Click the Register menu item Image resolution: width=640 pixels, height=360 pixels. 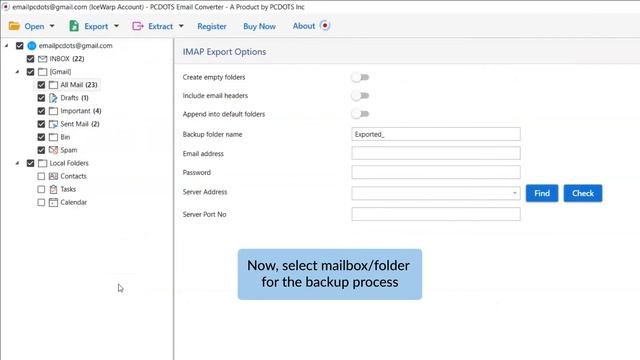[212, 27]
